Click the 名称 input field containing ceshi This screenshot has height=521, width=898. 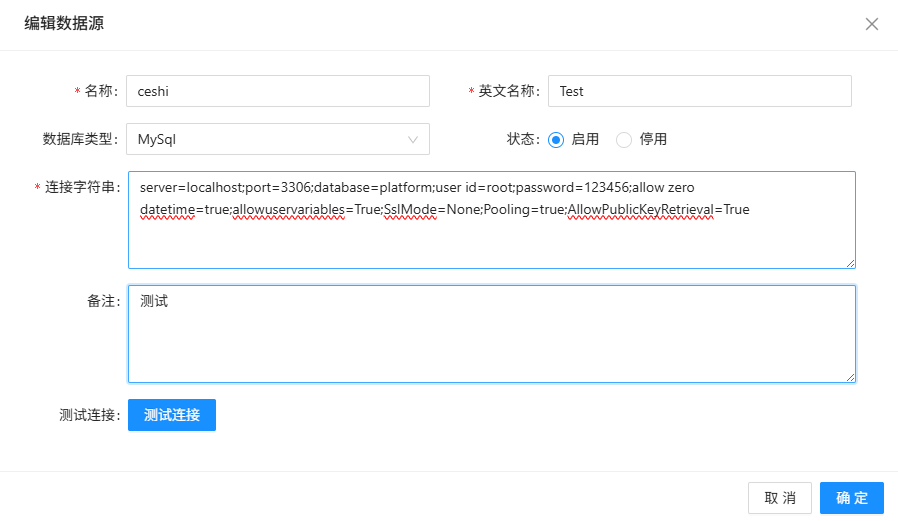coord(278,91)
